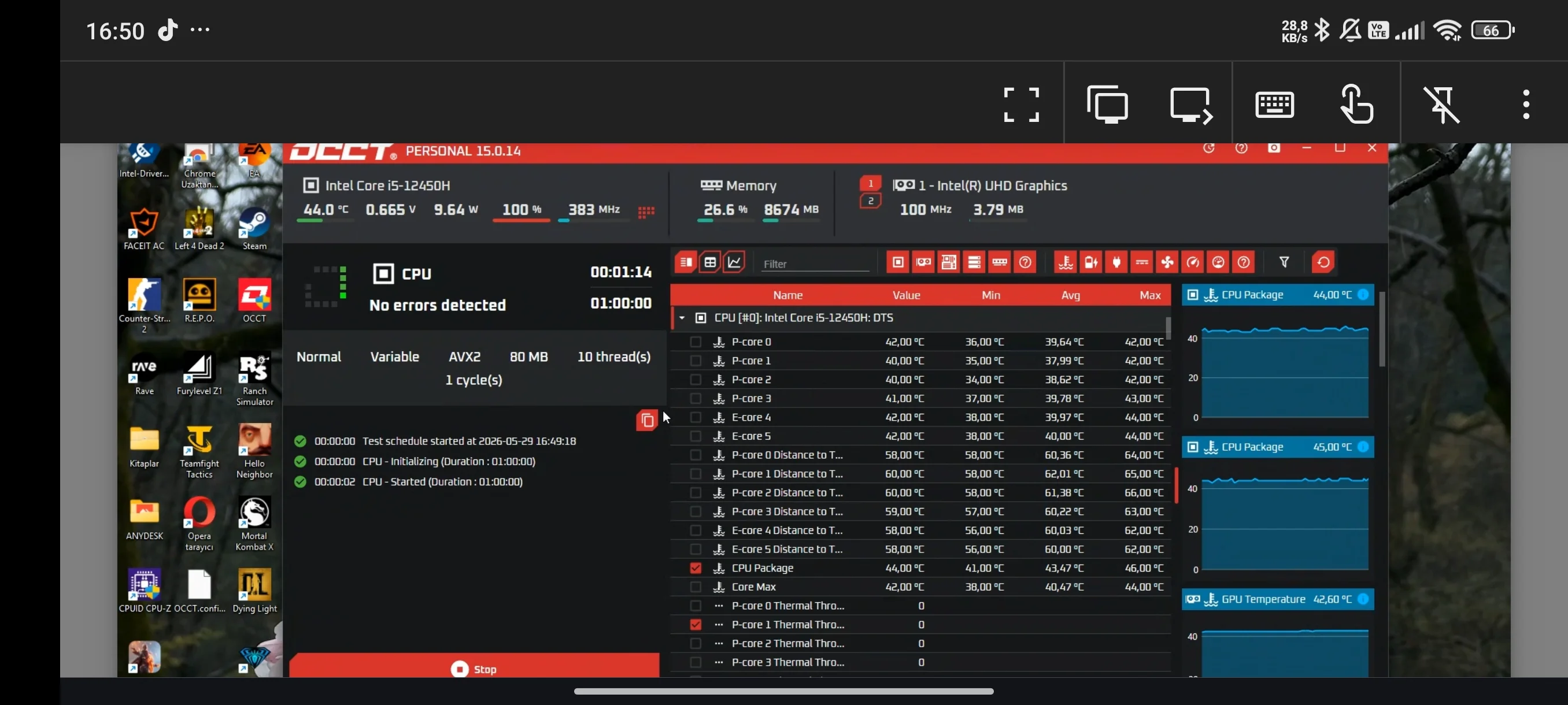
Task: Enable the E-core 5 temperature checkbox
Action: (695, 436)
